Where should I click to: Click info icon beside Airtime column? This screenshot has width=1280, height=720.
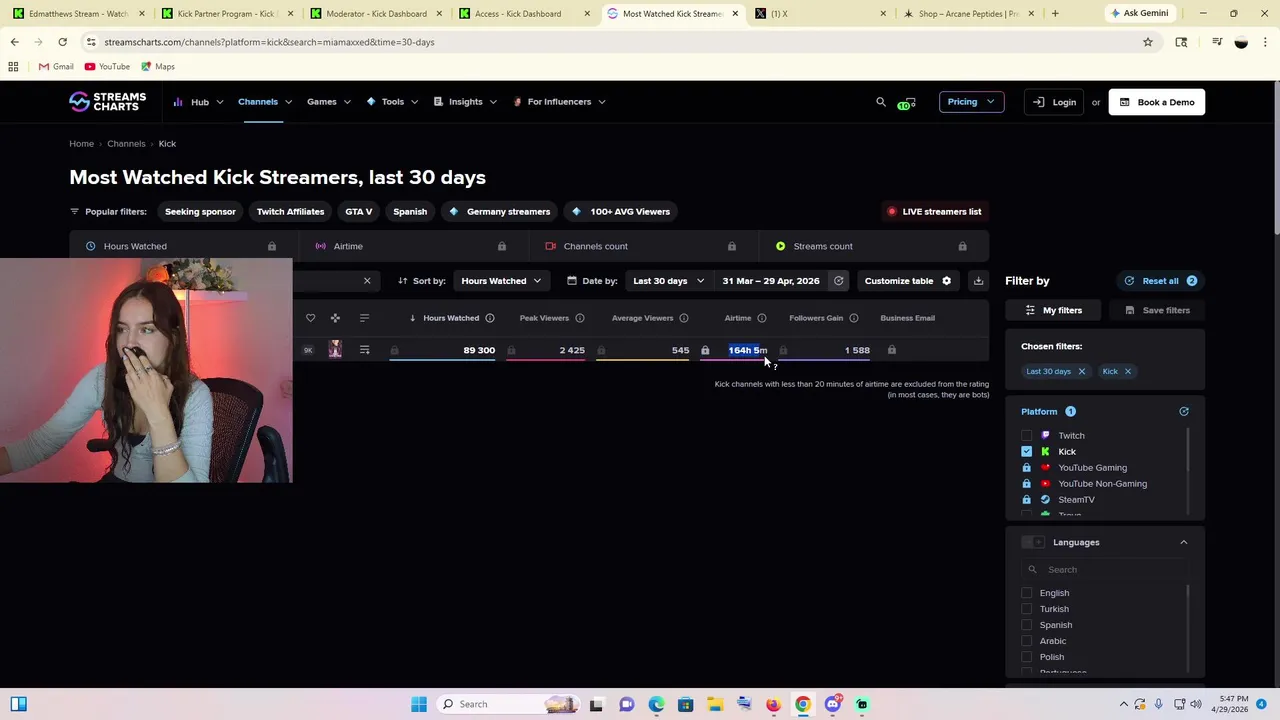click(762, 318)
